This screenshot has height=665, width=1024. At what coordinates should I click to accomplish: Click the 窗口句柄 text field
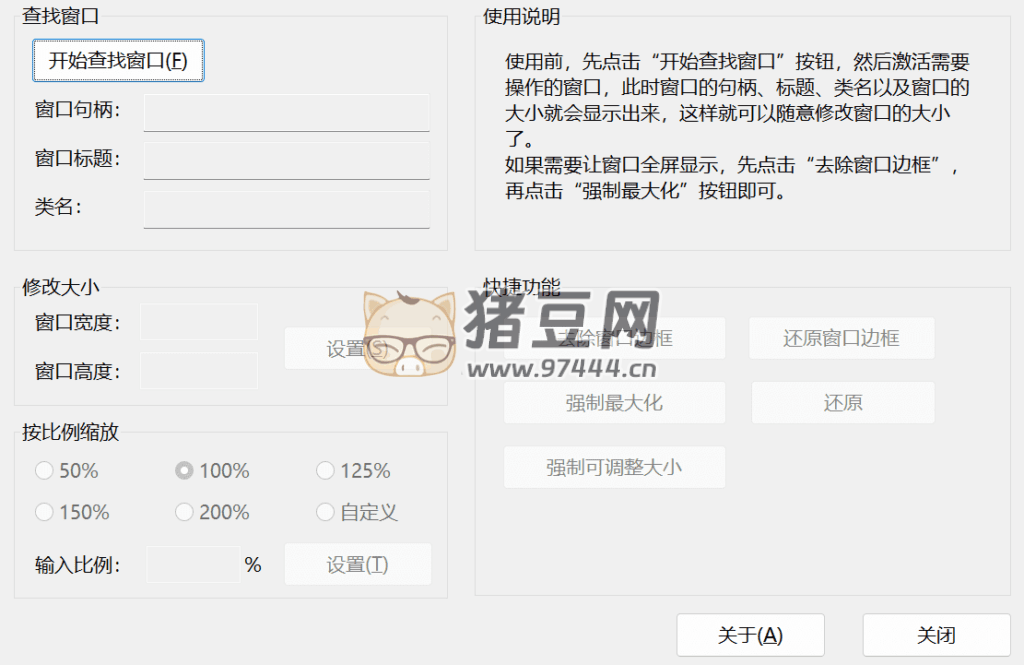(286, 112)
